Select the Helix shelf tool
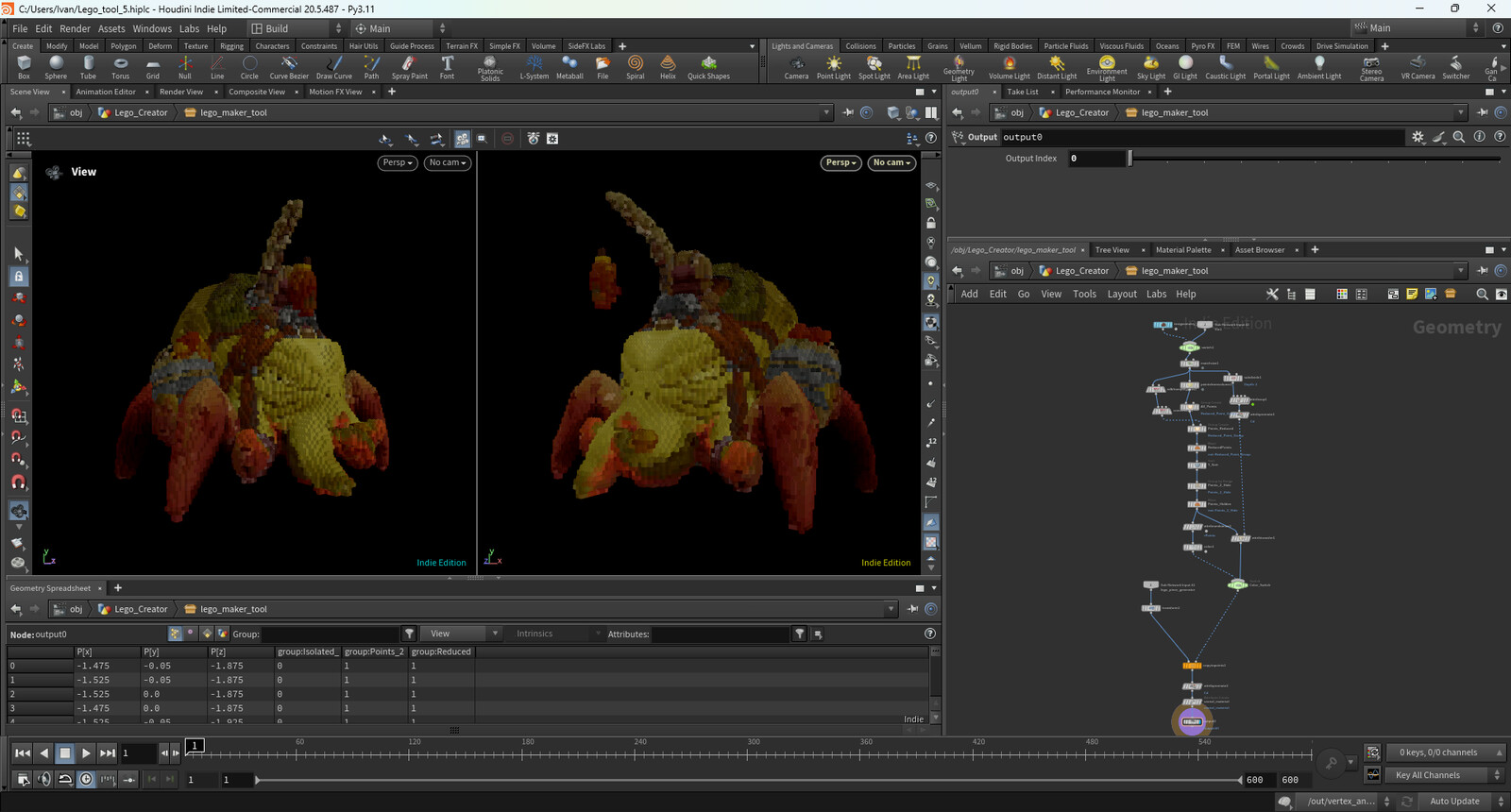Screen dimensions: 1511x812 tap(668, 67)
